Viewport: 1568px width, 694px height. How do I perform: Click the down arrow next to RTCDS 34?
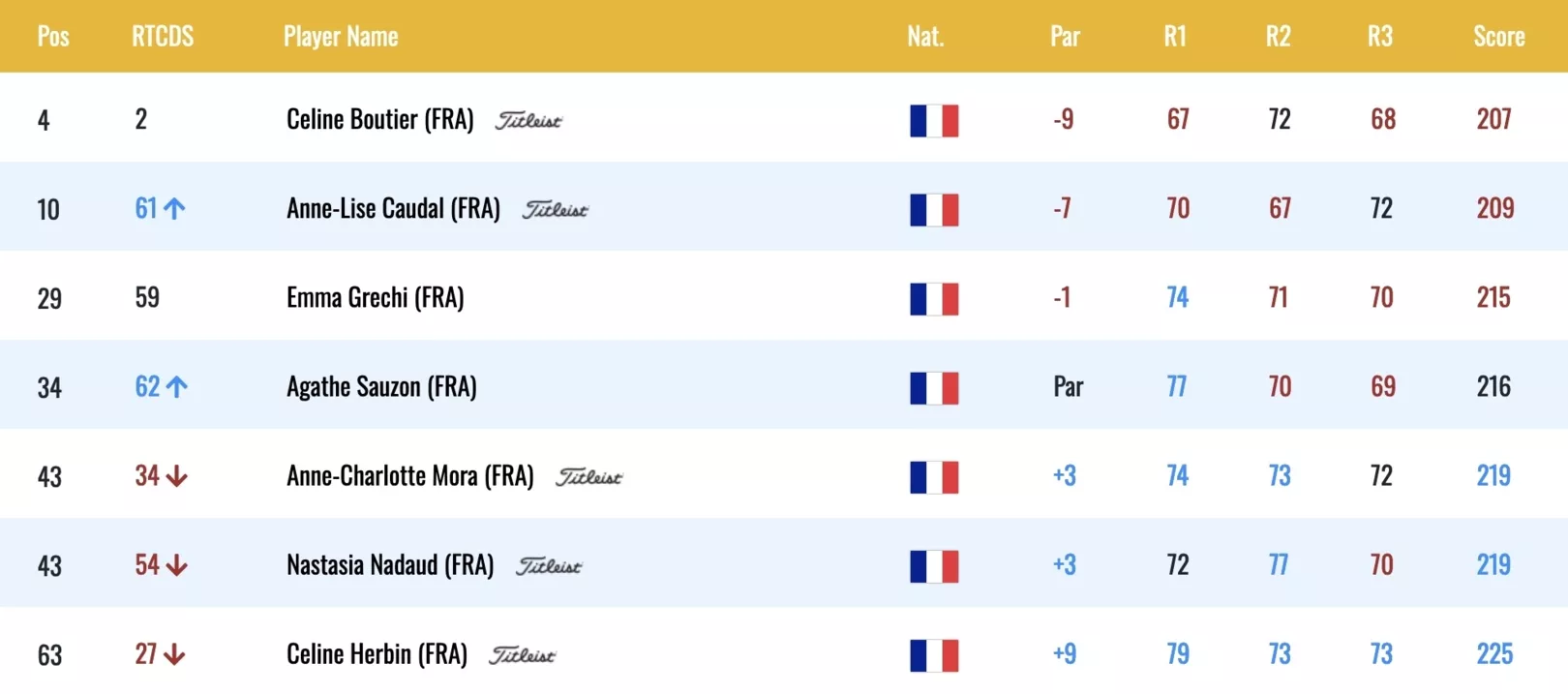[x=176, y=476]
